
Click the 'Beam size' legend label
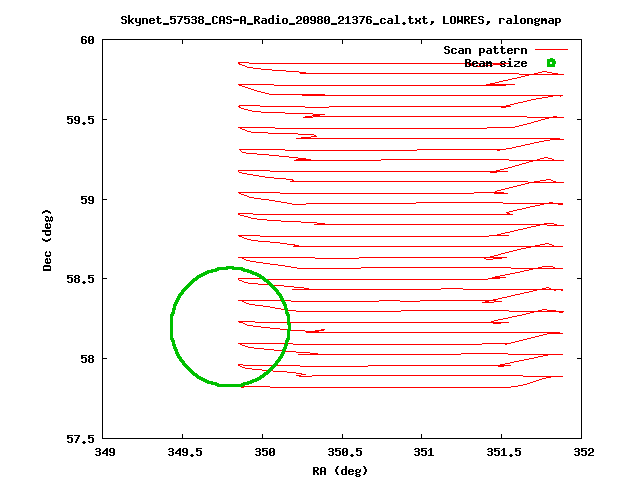(x=496, y=63)
